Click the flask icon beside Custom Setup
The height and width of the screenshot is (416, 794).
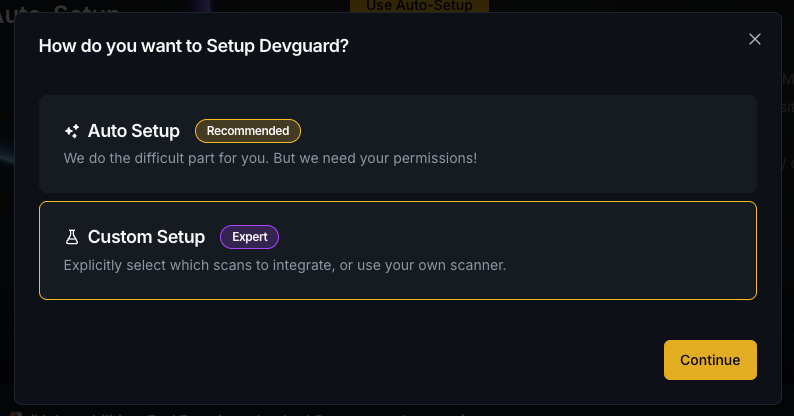click(72, 237)
